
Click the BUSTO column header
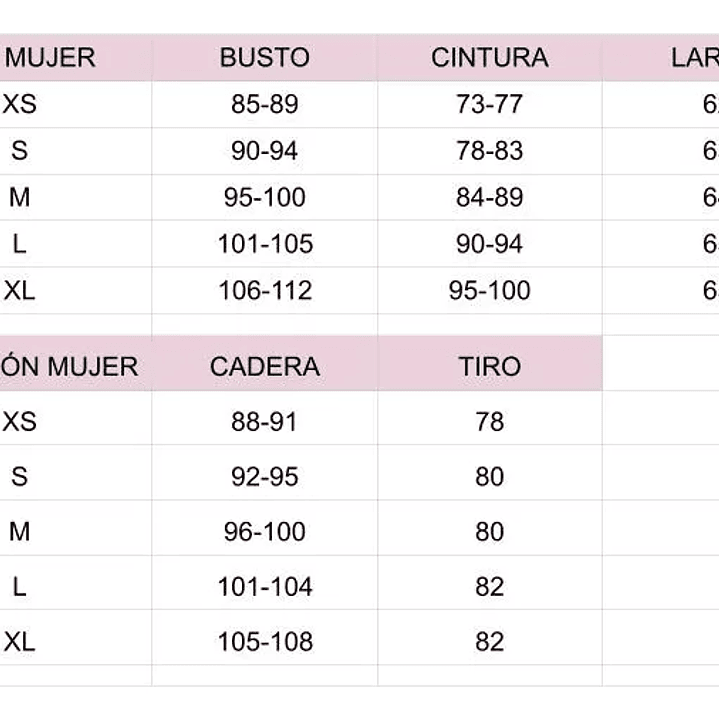(264, 58)
